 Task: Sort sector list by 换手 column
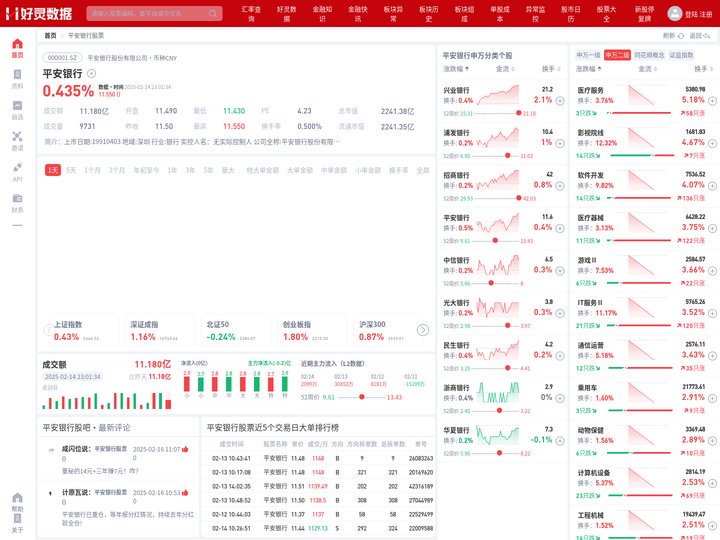coord(703,69)
